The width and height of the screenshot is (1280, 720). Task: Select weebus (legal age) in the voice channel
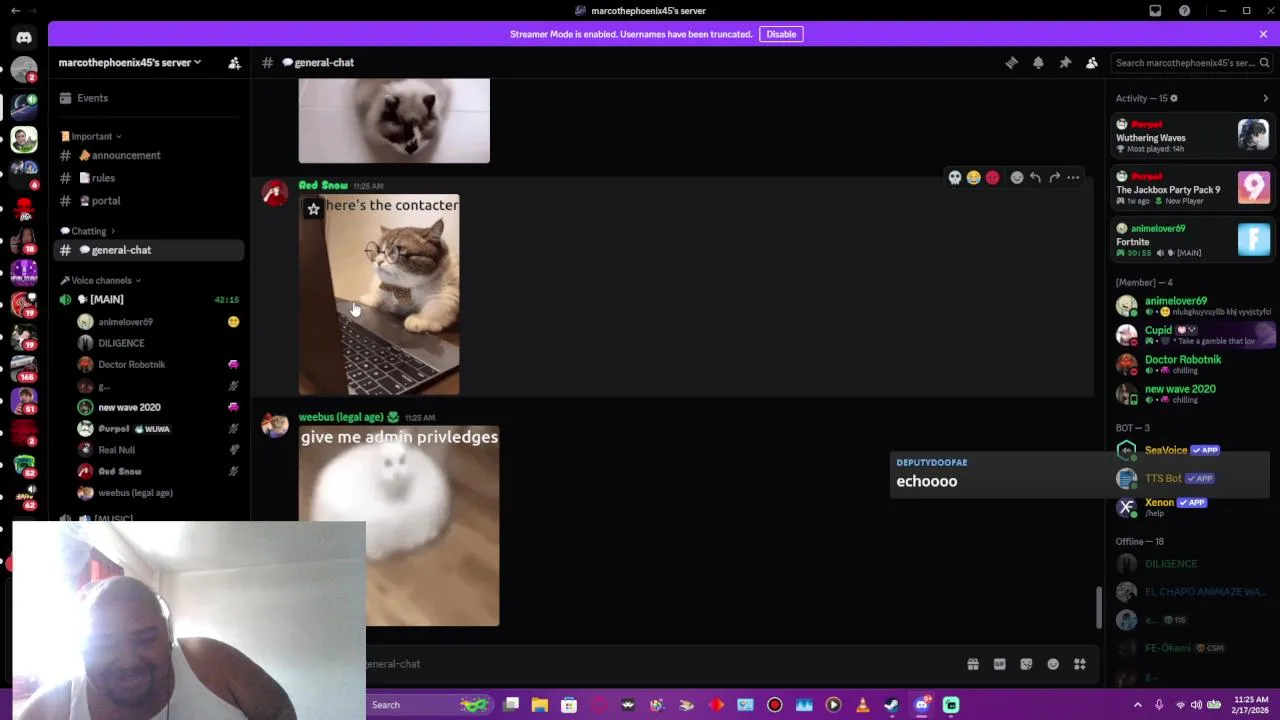135,492
